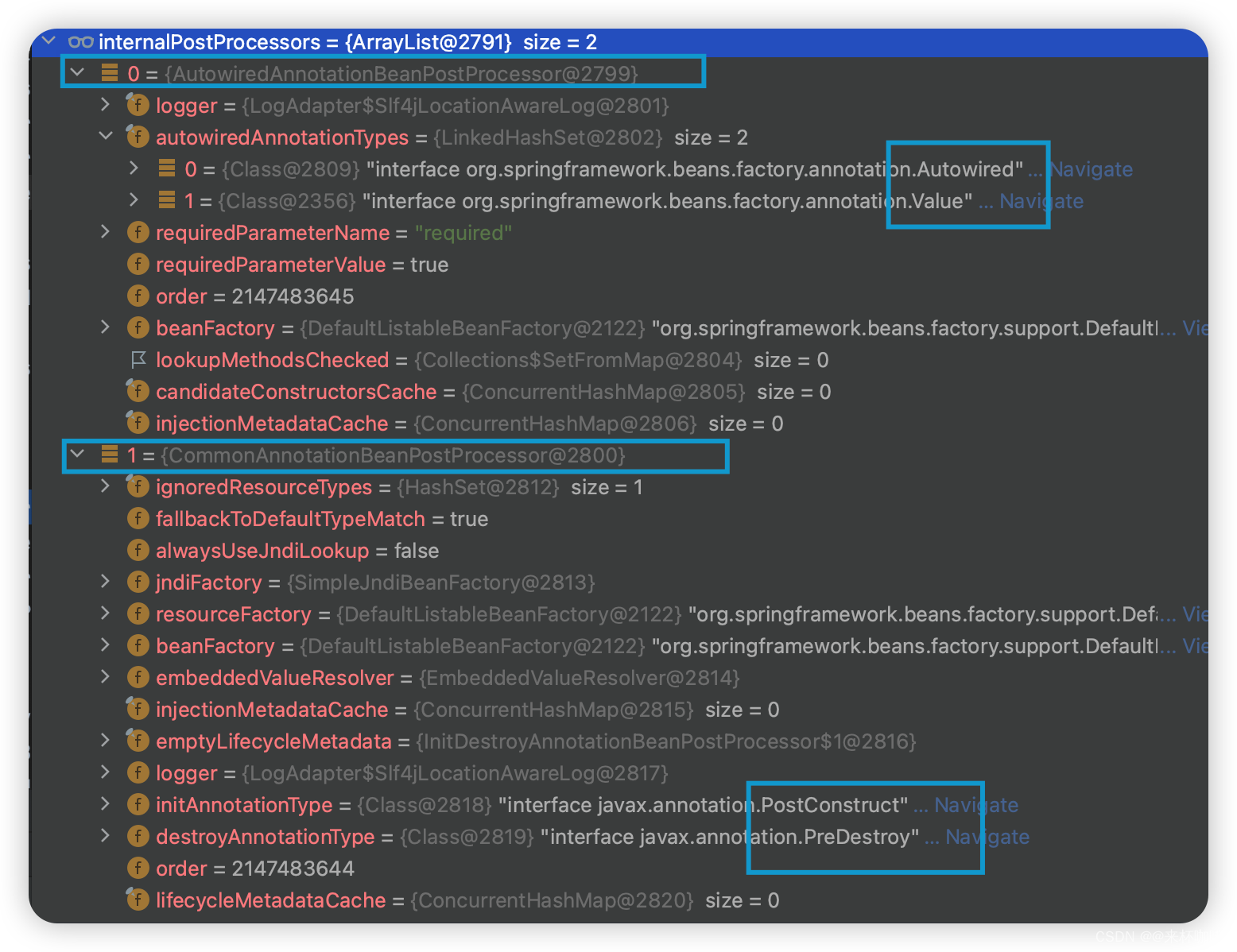
Task: Select the fallbackToDefaultTypeMatch = true row
Action: click(618, 518)
